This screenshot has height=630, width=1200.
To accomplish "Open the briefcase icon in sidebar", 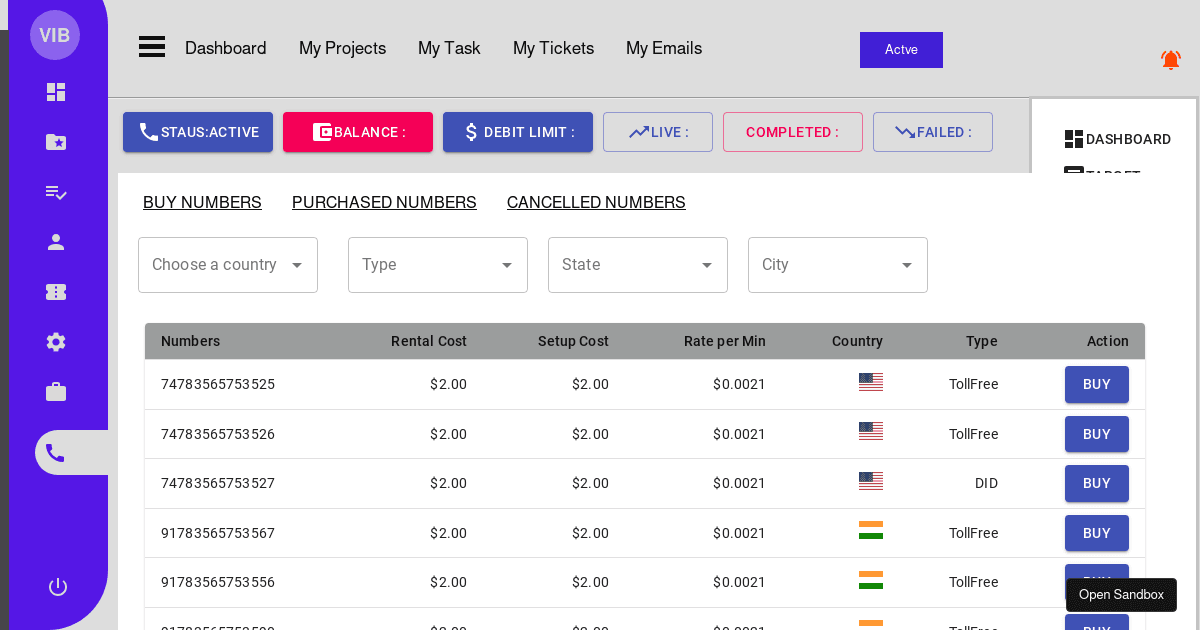I will point(56,392).
